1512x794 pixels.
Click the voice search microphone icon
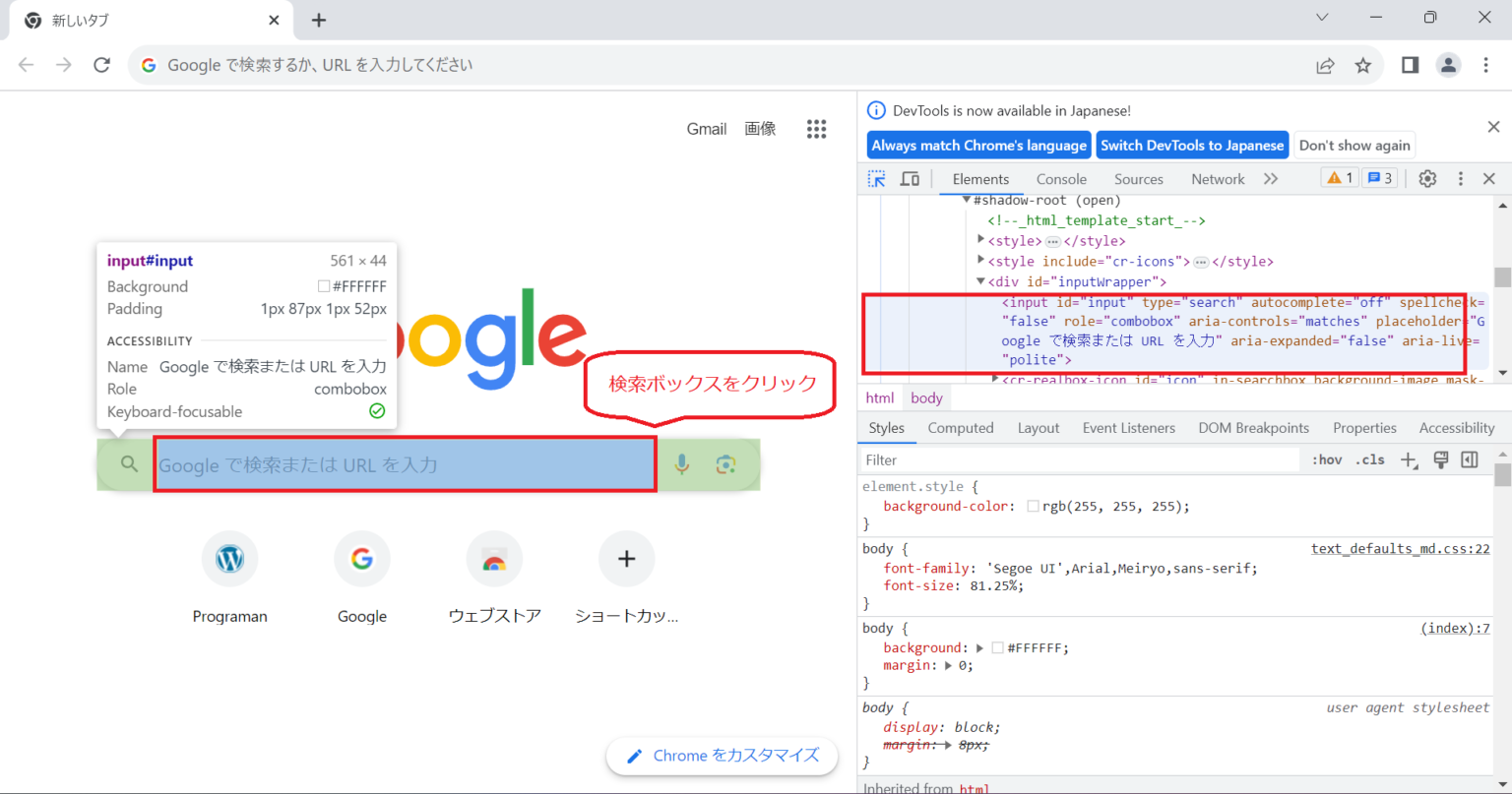click(681, 464)
